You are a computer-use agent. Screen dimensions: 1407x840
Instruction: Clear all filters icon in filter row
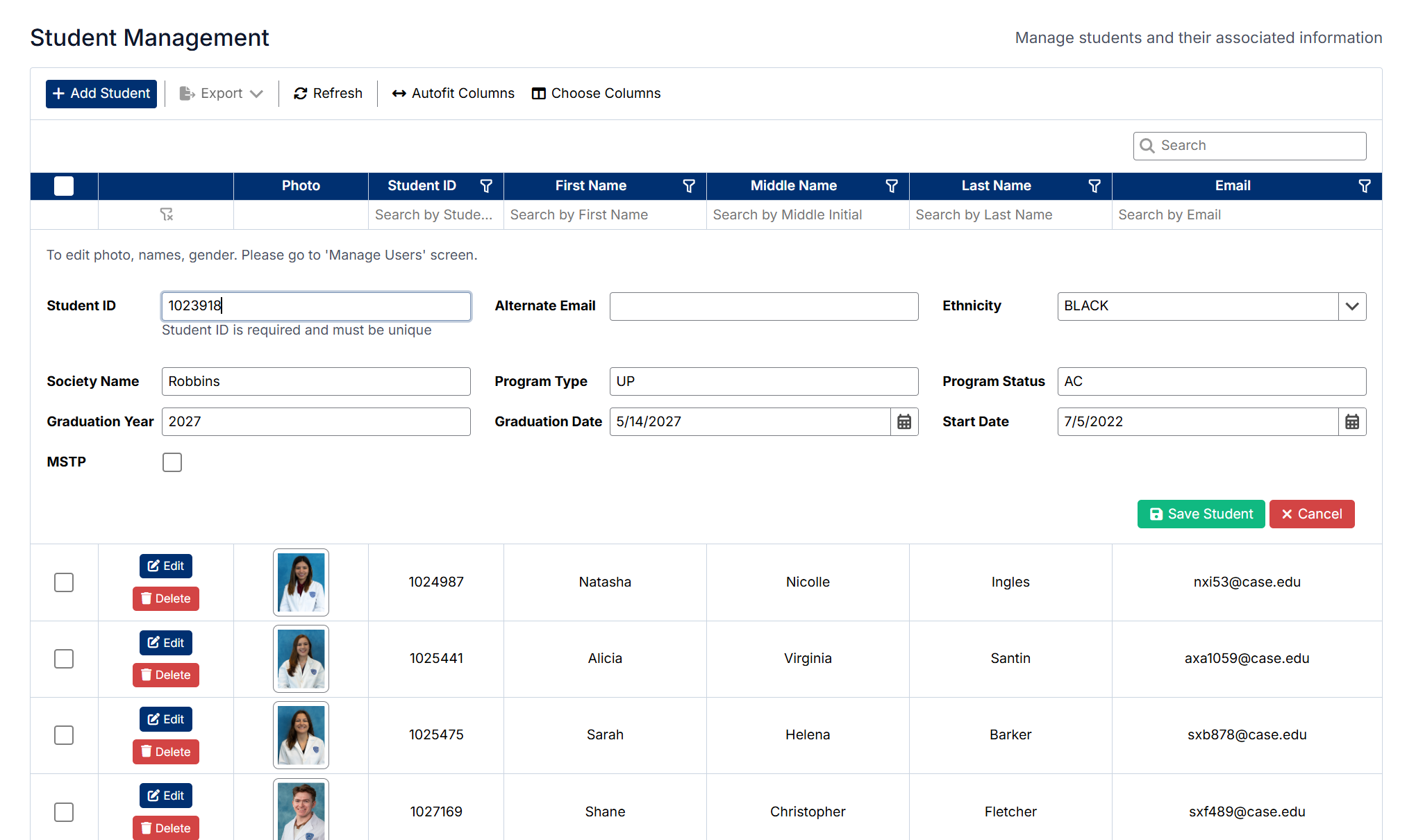[x=166, y=215]
